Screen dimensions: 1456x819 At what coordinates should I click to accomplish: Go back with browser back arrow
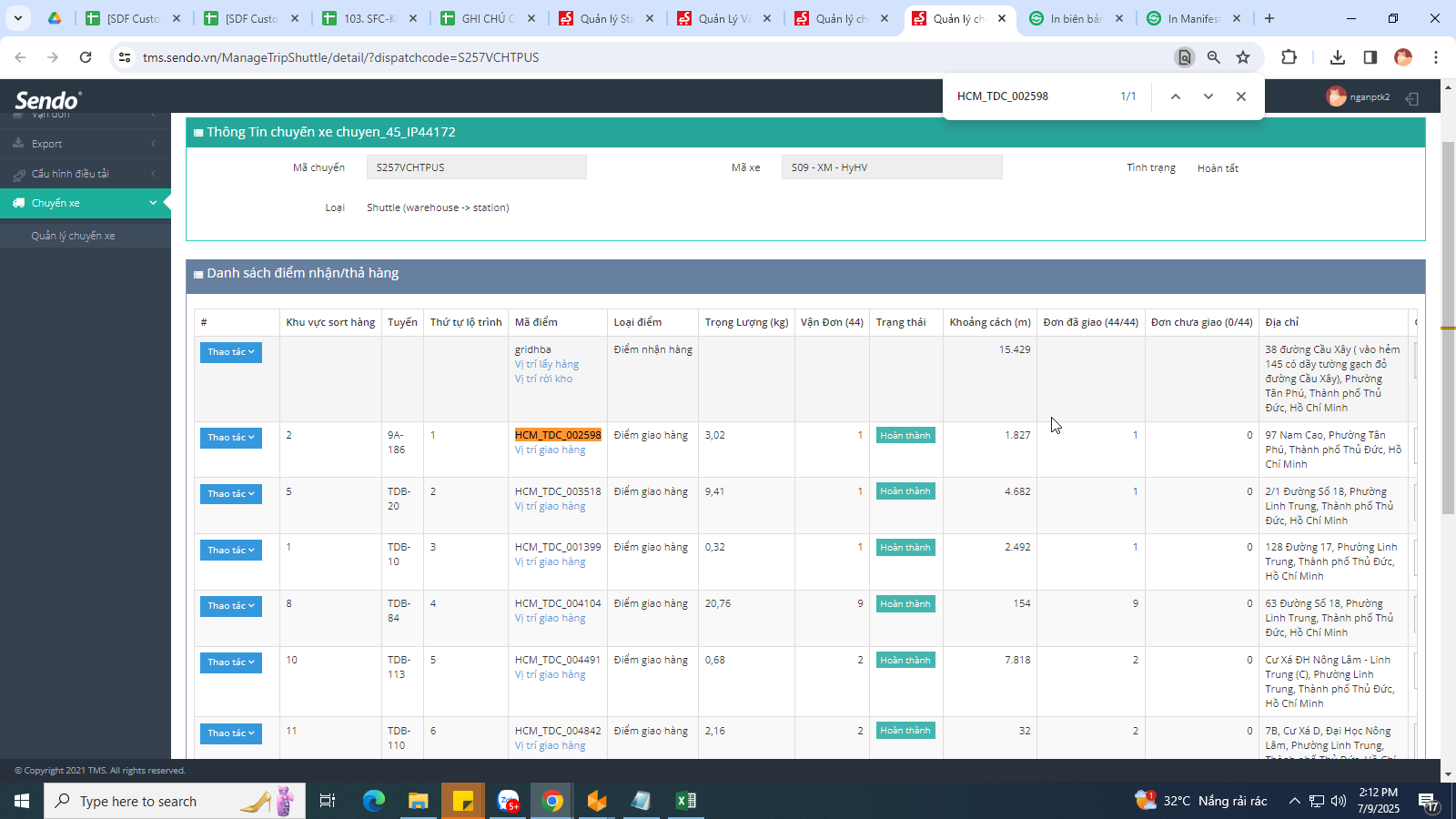click(x=20, y=57)
